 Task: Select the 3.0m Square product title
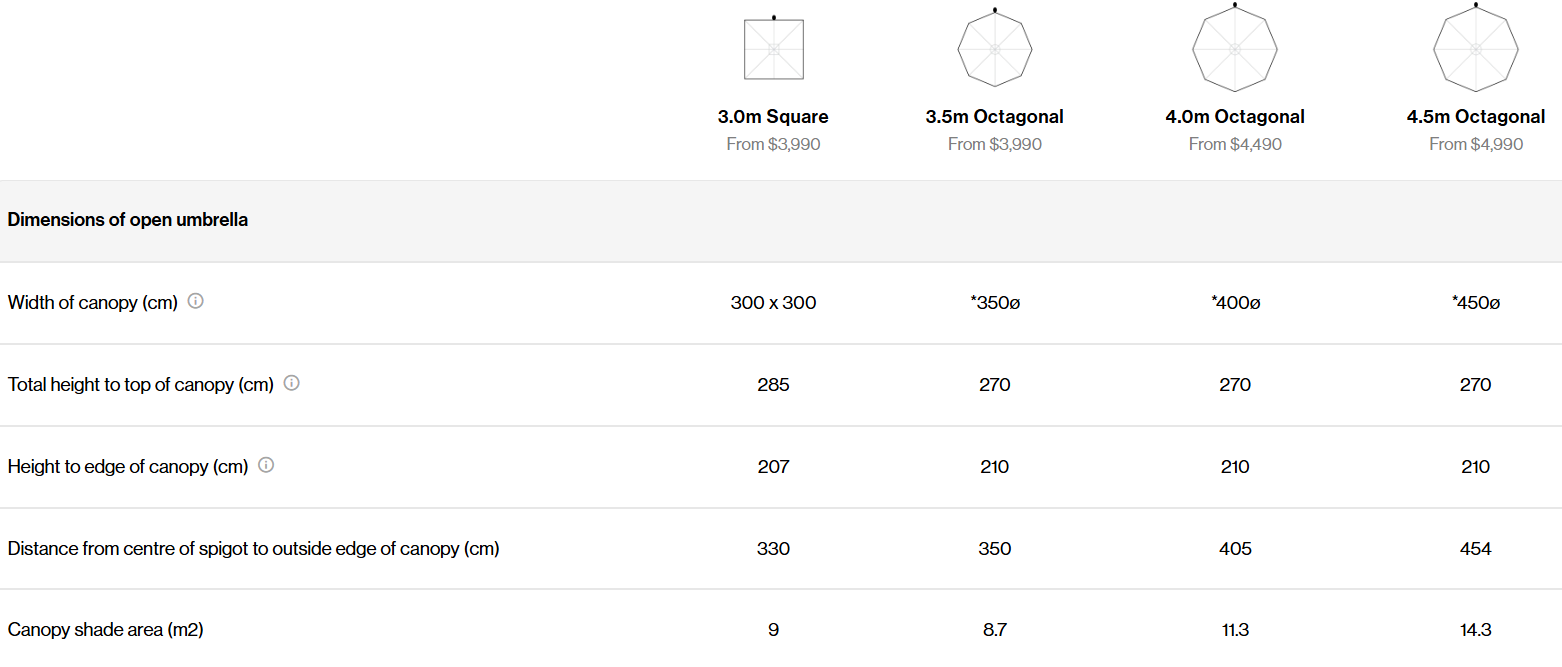tap(773, 117)
